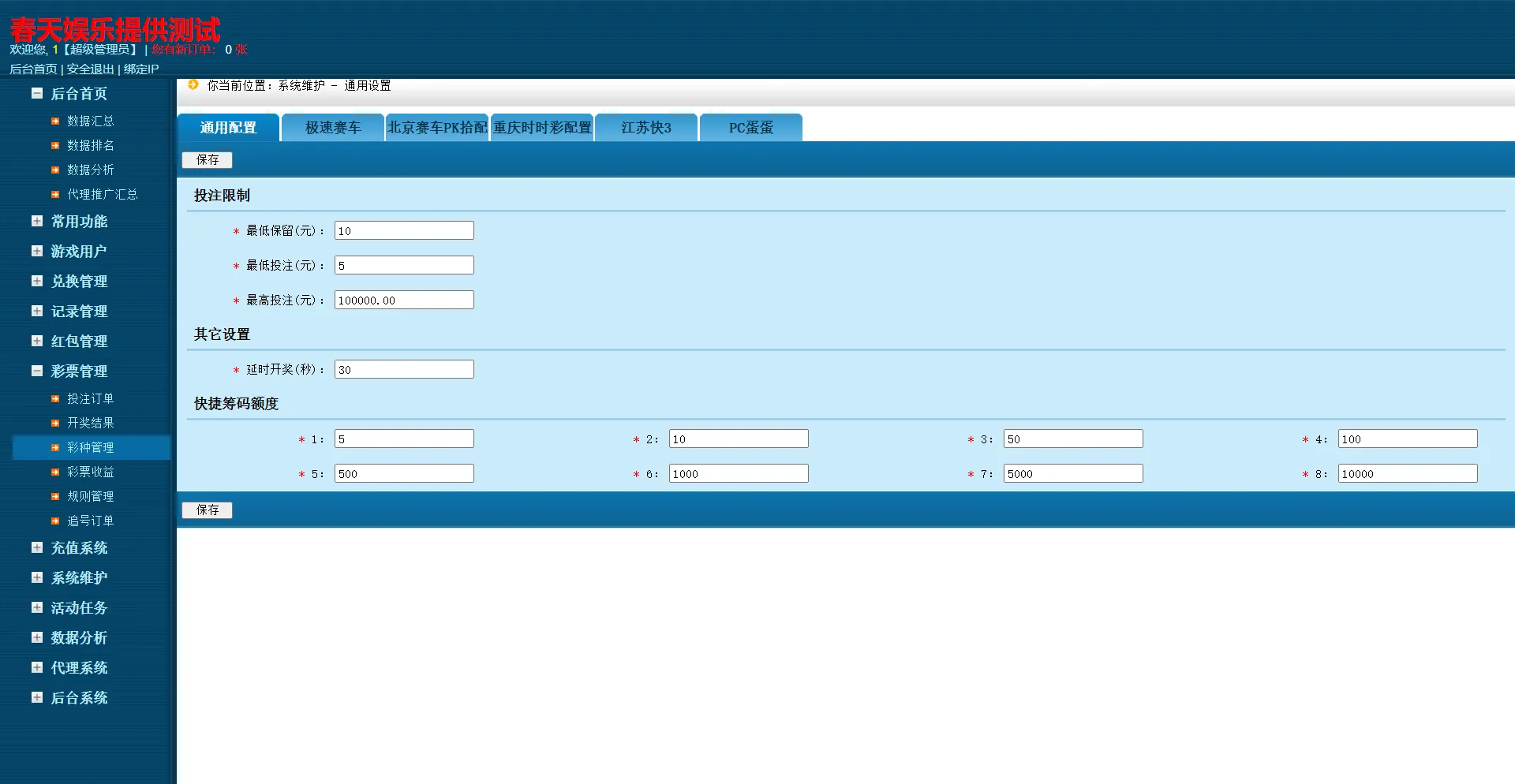The width and height of the screenshot is (1515, 784).
Task: Click the 延时开奖(秒) input field
Action: (404, 369)
